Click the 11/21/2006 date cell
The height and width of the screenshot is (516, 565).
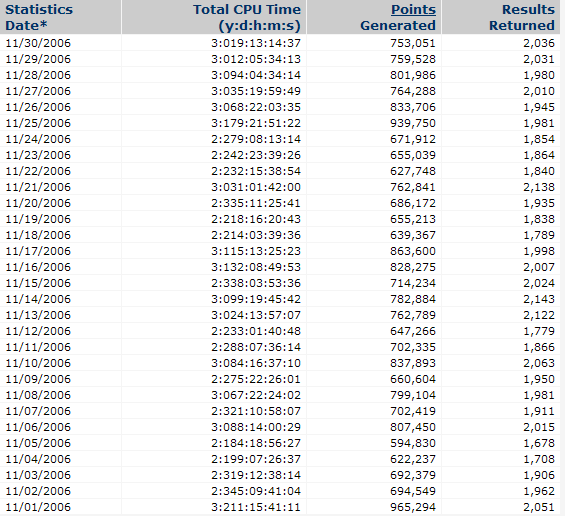pos(38,187)
